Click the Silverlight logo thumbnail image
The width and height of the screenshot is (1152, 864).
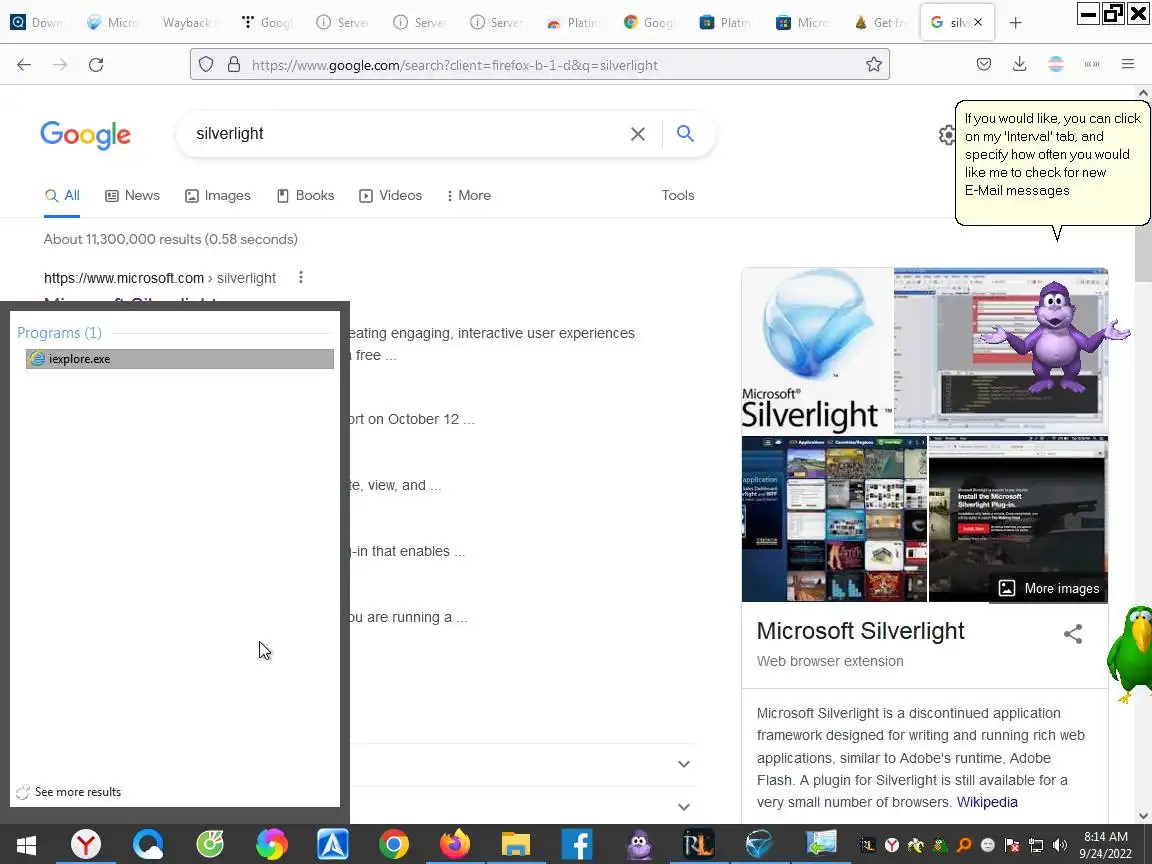pos(817,350)
